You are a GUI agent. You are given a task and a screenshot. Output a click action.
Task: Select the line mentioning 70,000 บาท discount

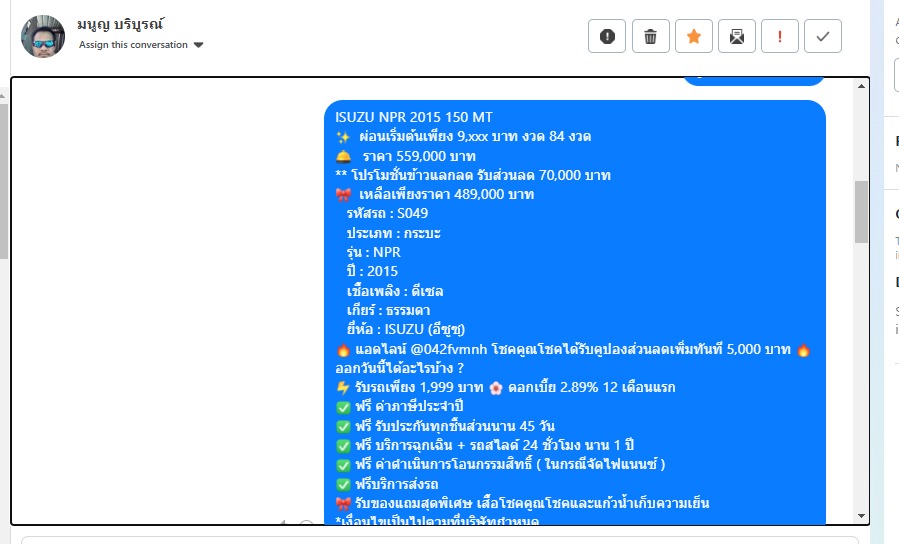[473, 175]
